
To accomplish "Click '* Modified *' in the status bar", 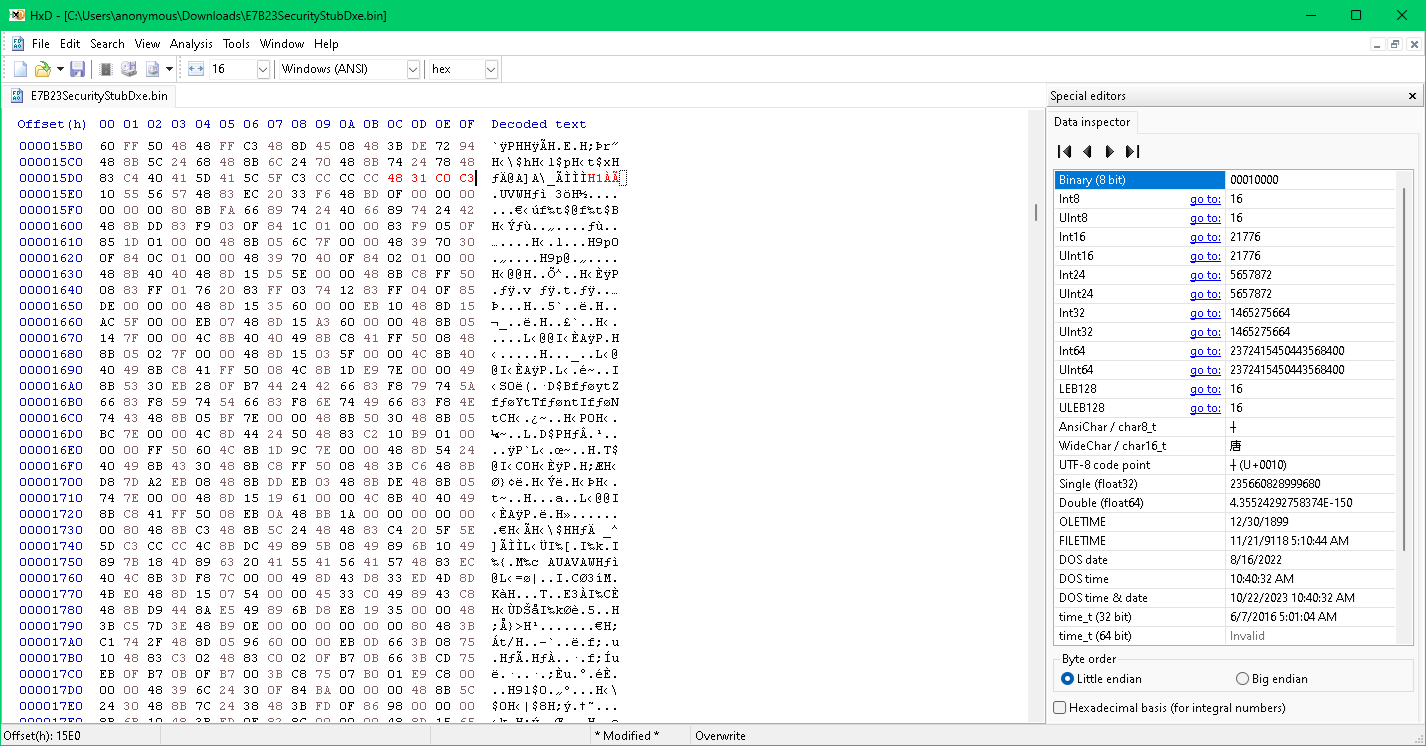I will (627, 736).
